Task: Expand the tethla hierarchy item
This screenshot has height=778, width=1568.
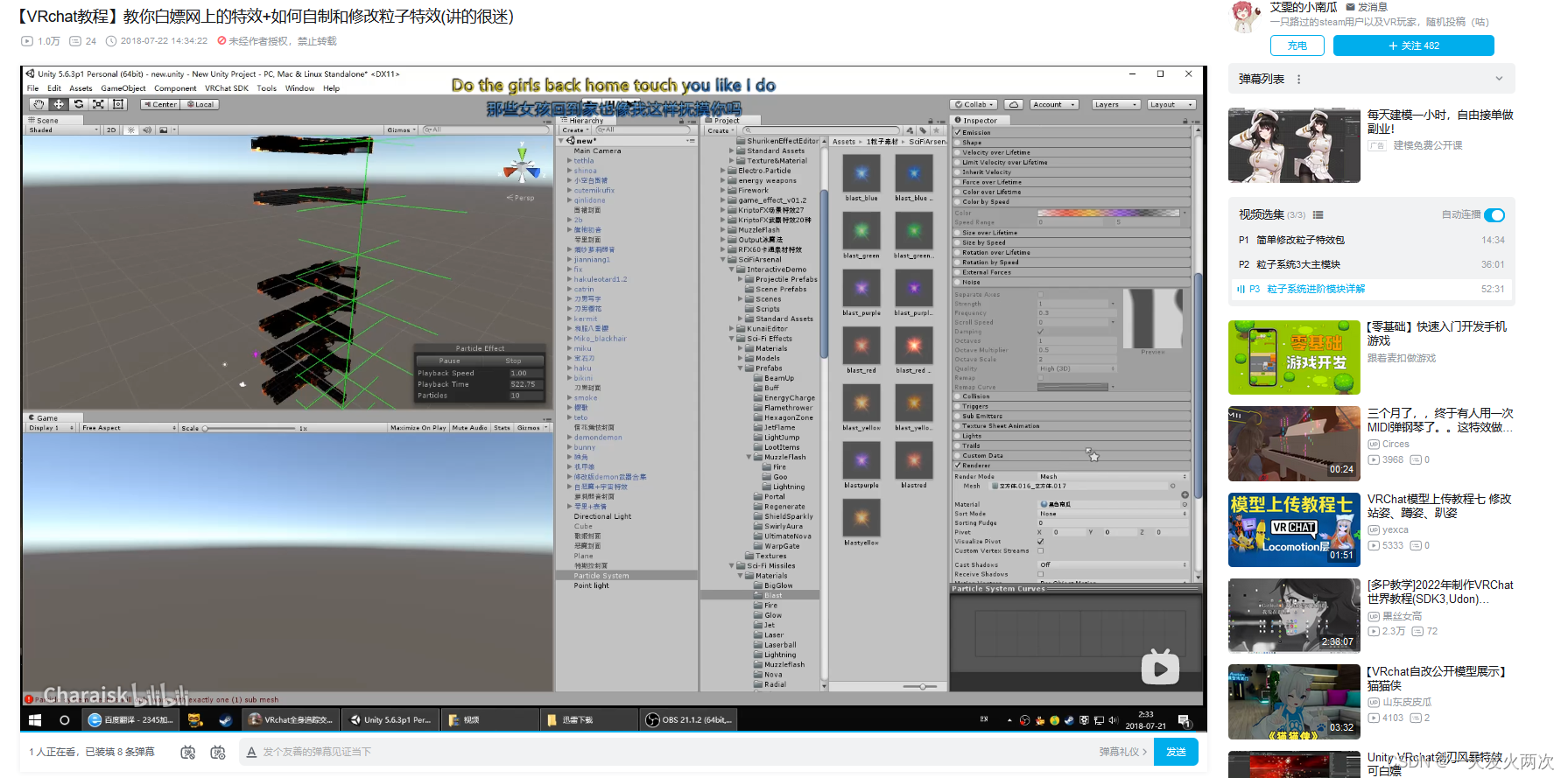Action: tap(569, 161)
